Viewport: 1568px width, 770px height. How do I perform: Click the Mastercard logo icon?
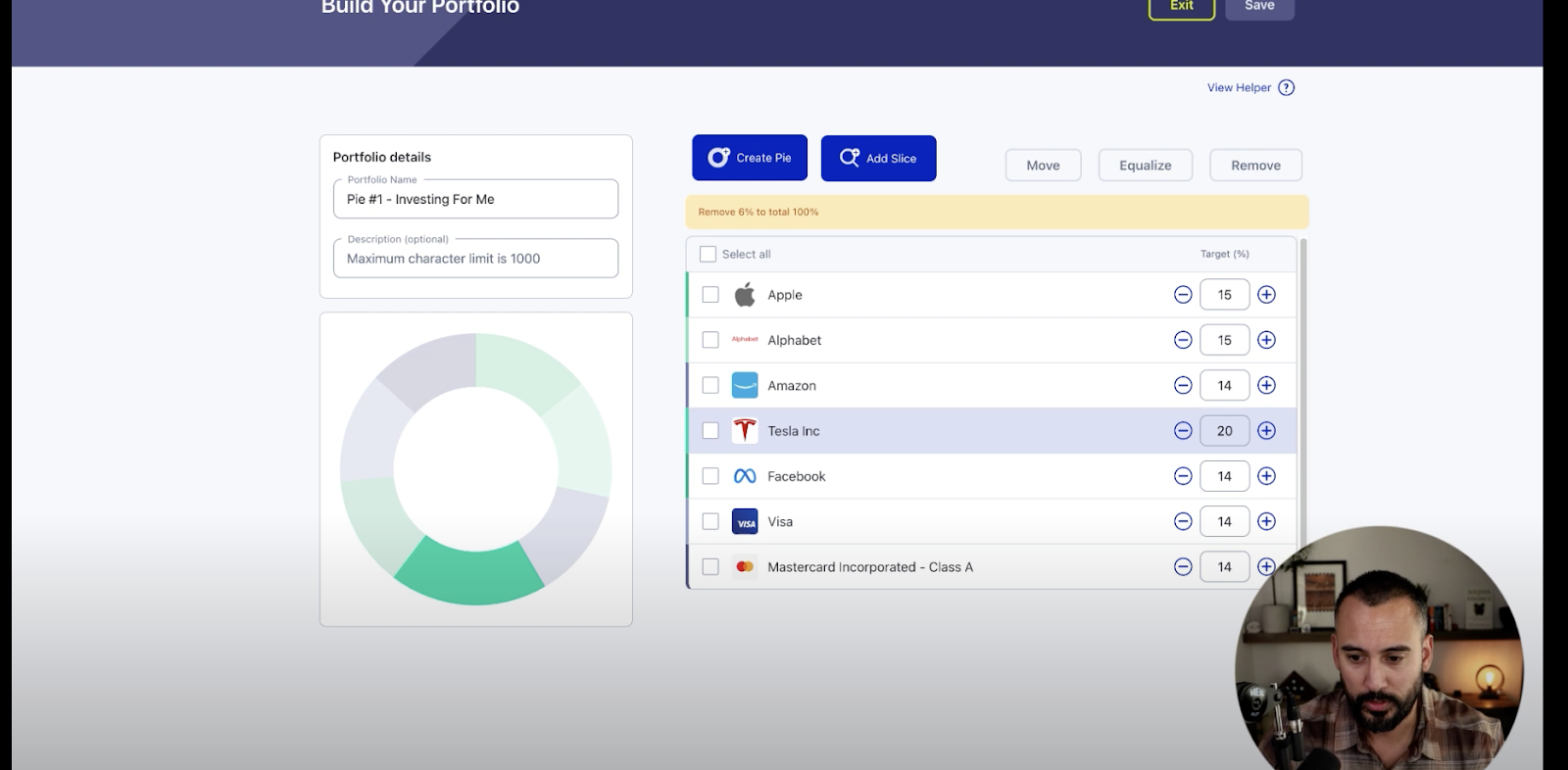(x=745, y=566)
